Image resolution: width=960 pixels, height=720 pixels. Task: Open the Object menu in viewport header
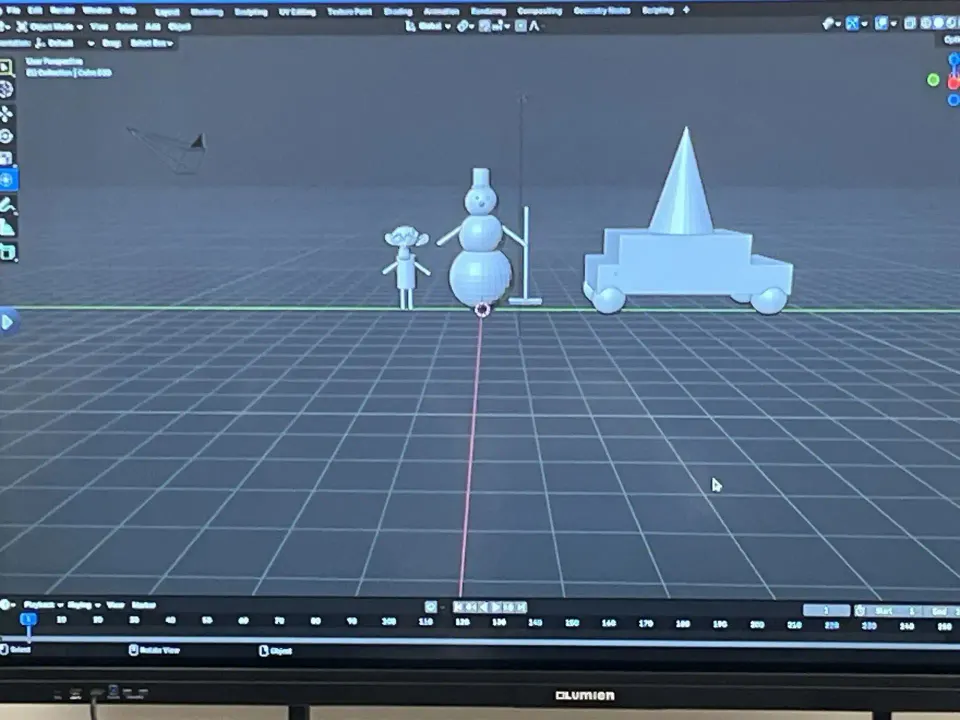[x=179, y=26]
